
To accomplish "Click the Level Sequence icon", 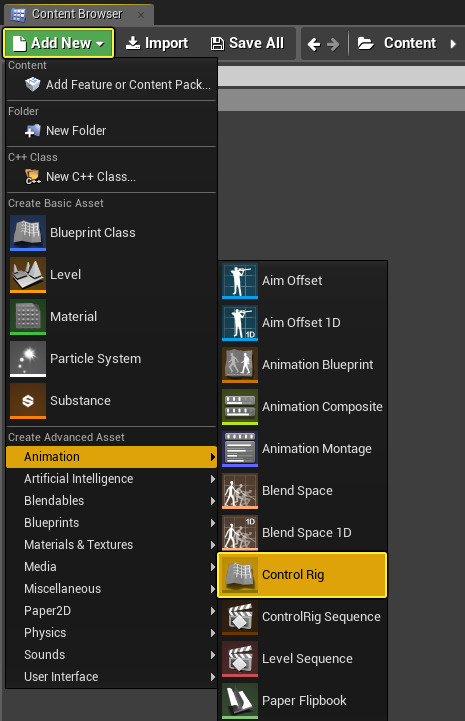I will tap(240, 659).
